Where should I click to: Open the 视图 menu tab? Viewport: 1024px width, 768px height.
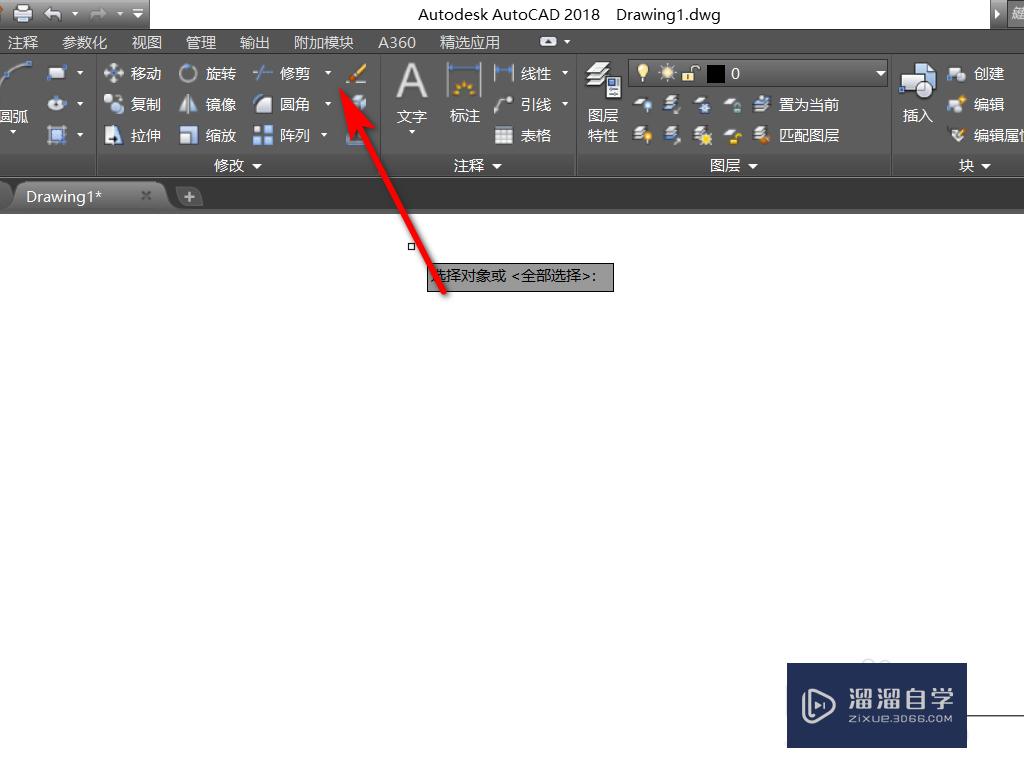point(145,42)
